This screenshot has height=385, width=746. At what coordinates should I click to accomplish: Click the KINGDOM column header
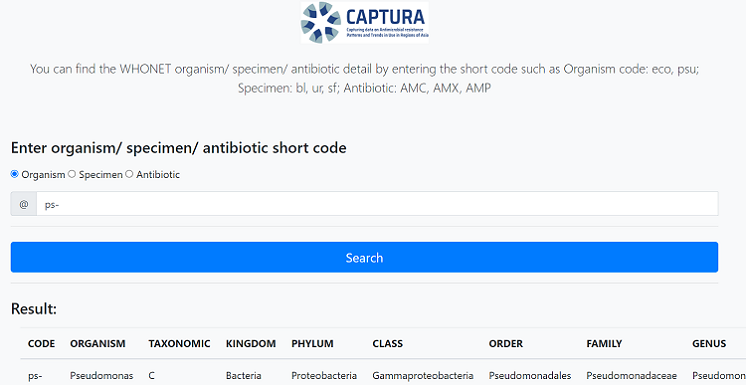(251, 344)
